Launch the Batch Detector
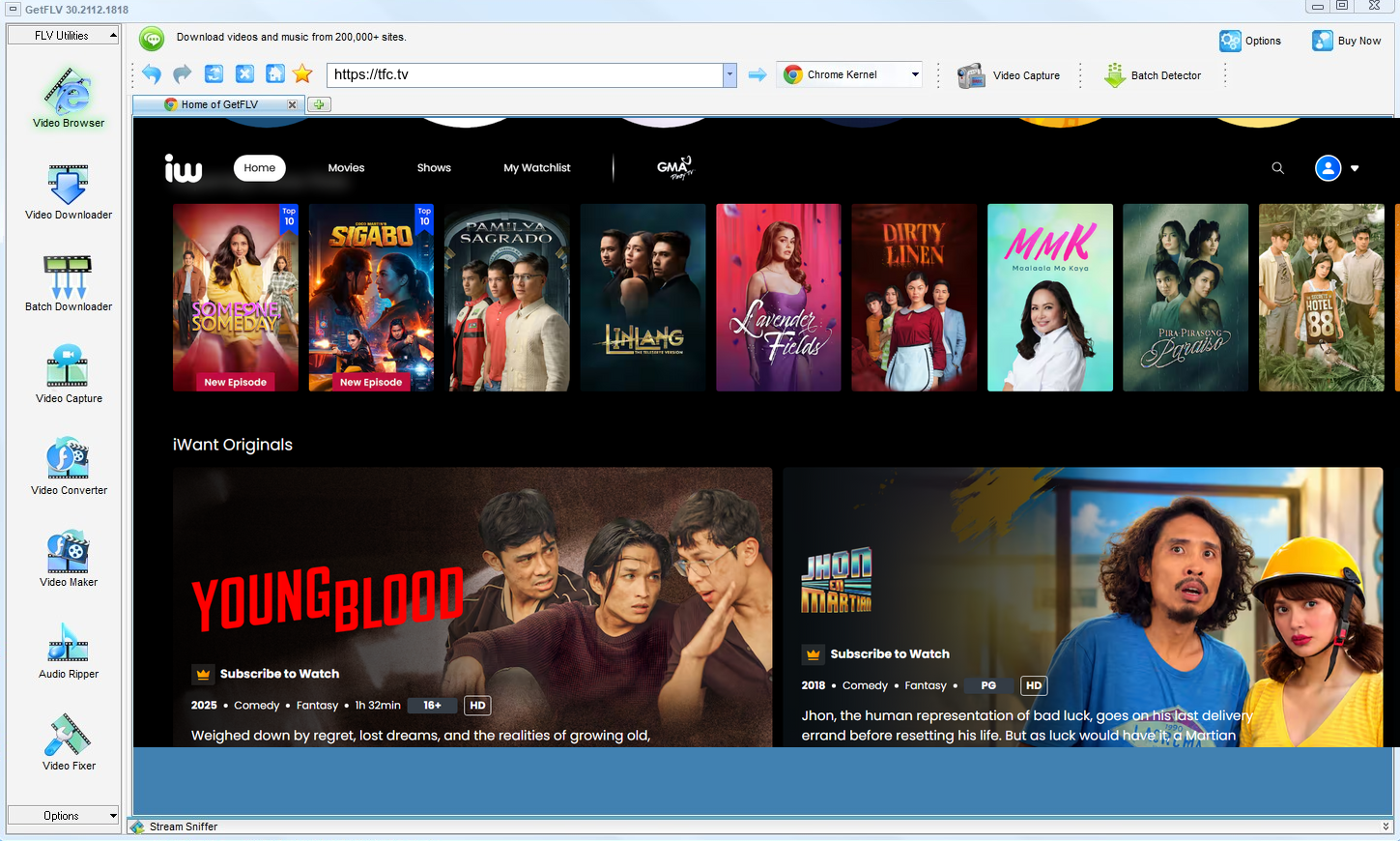 coord(1152,75)
